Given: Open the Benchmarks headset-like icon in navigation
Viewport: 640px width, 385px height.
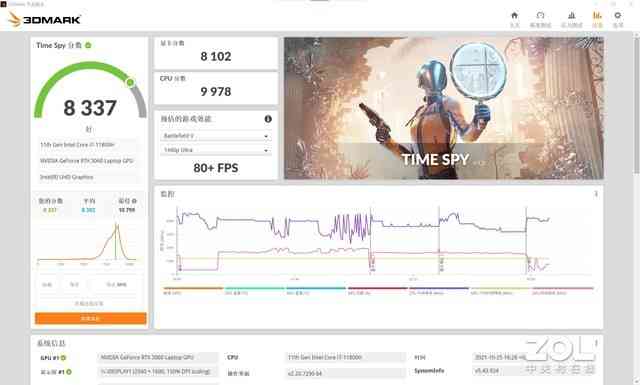Looking at the screenshot, I should (540, 19).
